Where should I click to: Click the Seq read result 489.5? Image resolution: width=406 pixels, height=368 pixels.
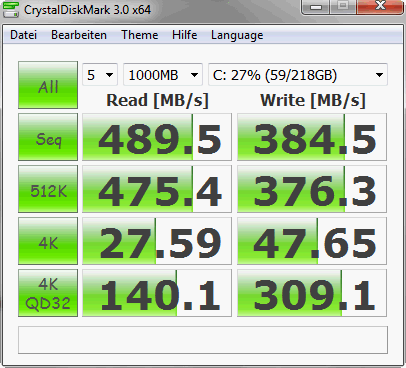[157, 137]
